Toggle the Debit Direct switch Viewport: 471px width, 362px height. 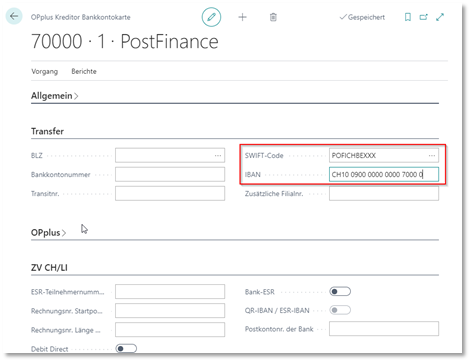(126, 349)
